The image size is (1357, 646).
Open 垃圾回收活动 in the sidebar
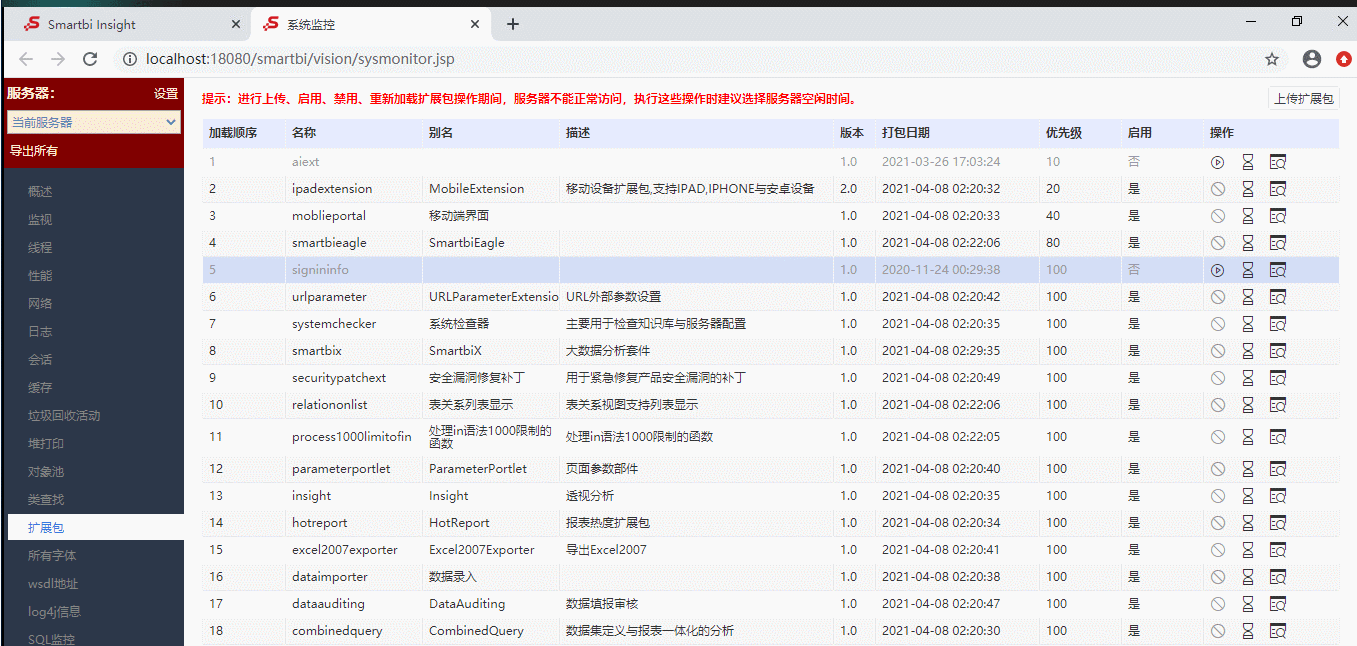[x=64, y=416]
